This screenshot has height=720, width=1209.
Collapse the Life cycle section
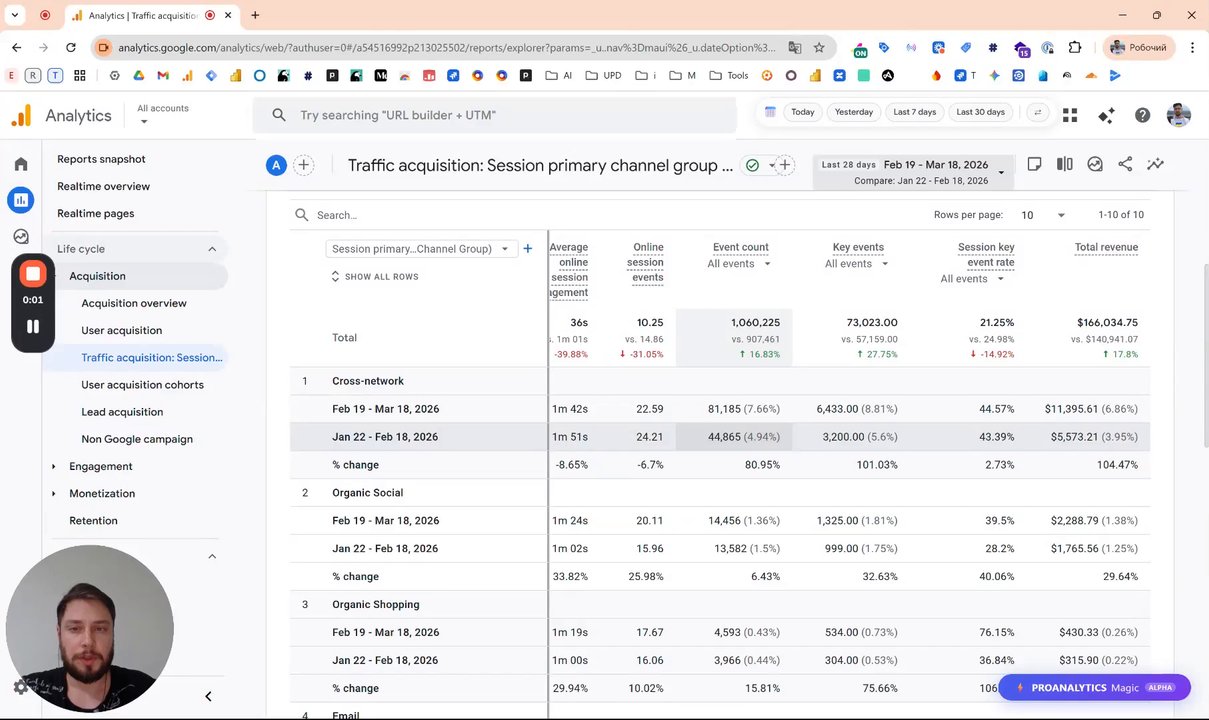click(x=212, y=249)
